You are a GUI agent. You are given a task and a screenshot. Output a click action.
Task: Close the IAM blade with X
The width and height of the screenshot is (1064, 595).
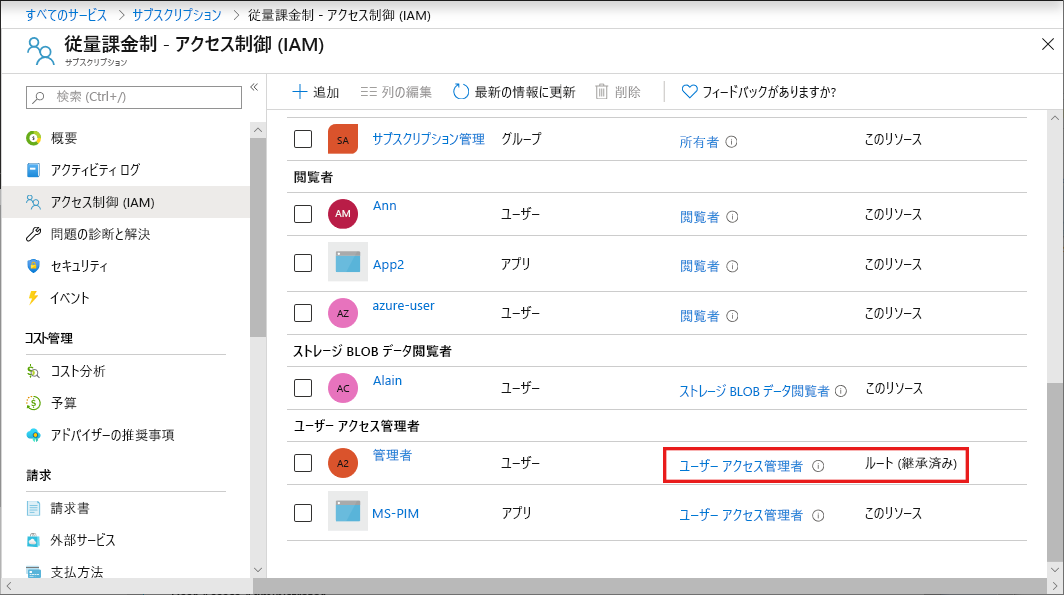coord(1048,45)
